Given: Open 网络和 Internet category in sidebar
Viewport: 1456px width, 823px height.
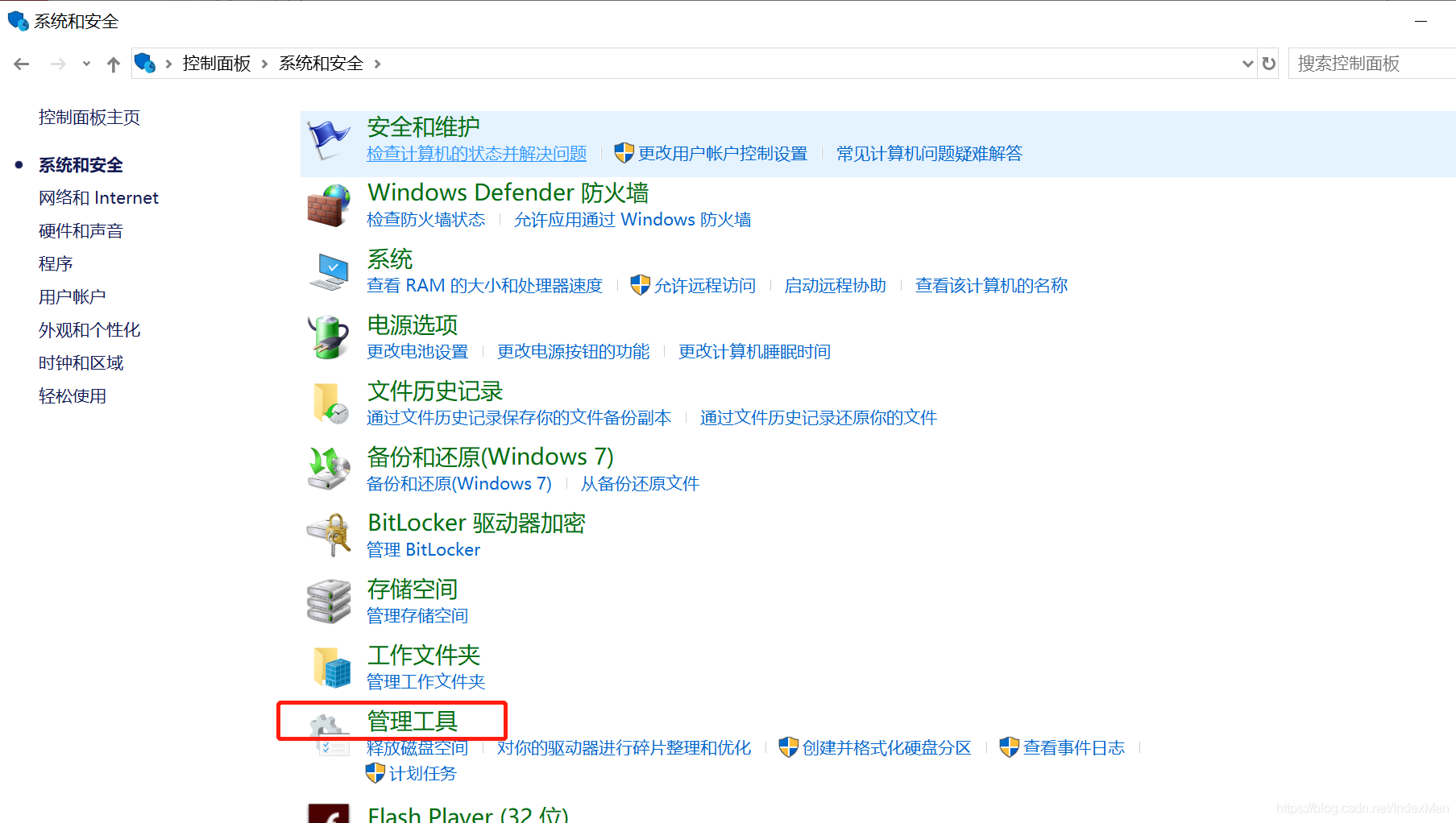Looking at the screenshot, I should (x=98, y=198).
